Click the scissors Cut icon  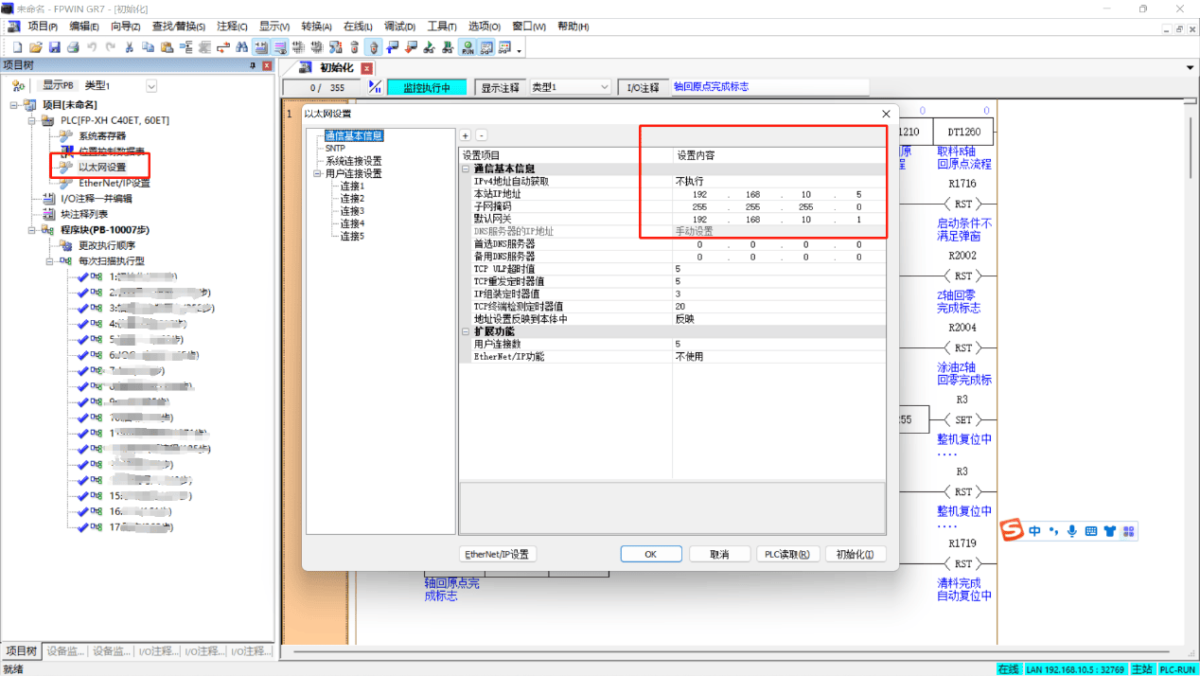(129, 47)
